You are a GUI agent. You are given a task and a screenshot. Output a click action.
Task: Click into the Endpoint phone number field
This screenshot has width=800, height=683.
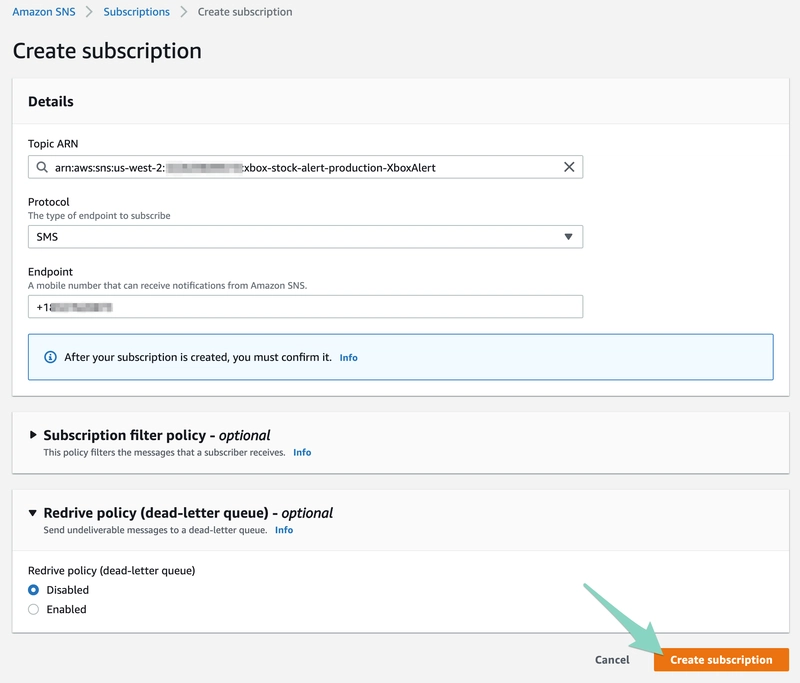[305, 307]
